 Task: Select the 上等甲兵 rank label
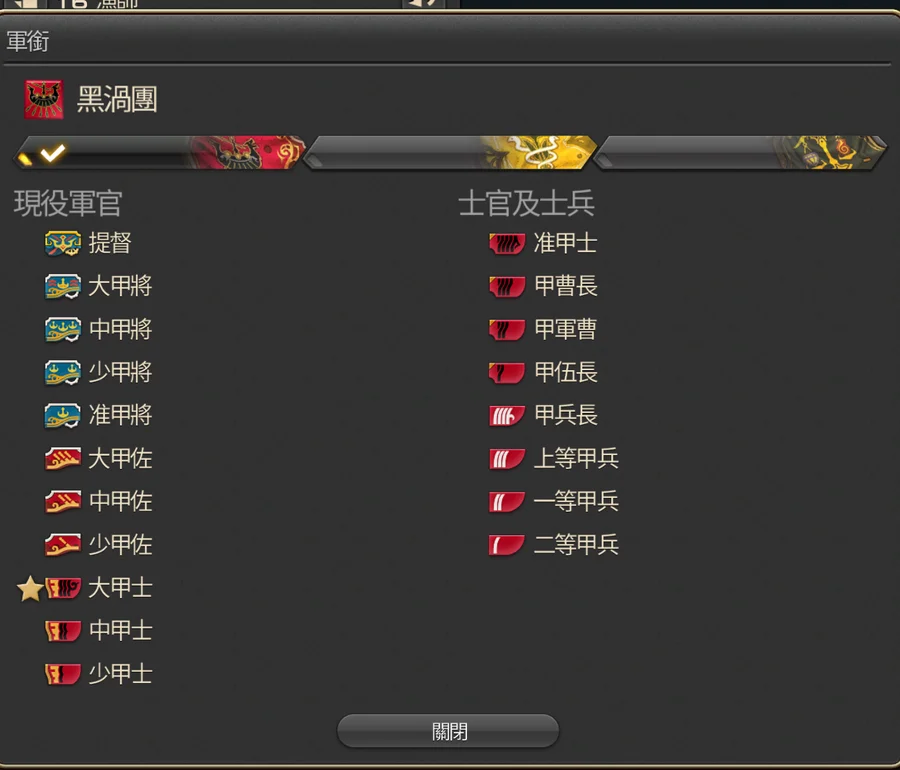(576, 458)
